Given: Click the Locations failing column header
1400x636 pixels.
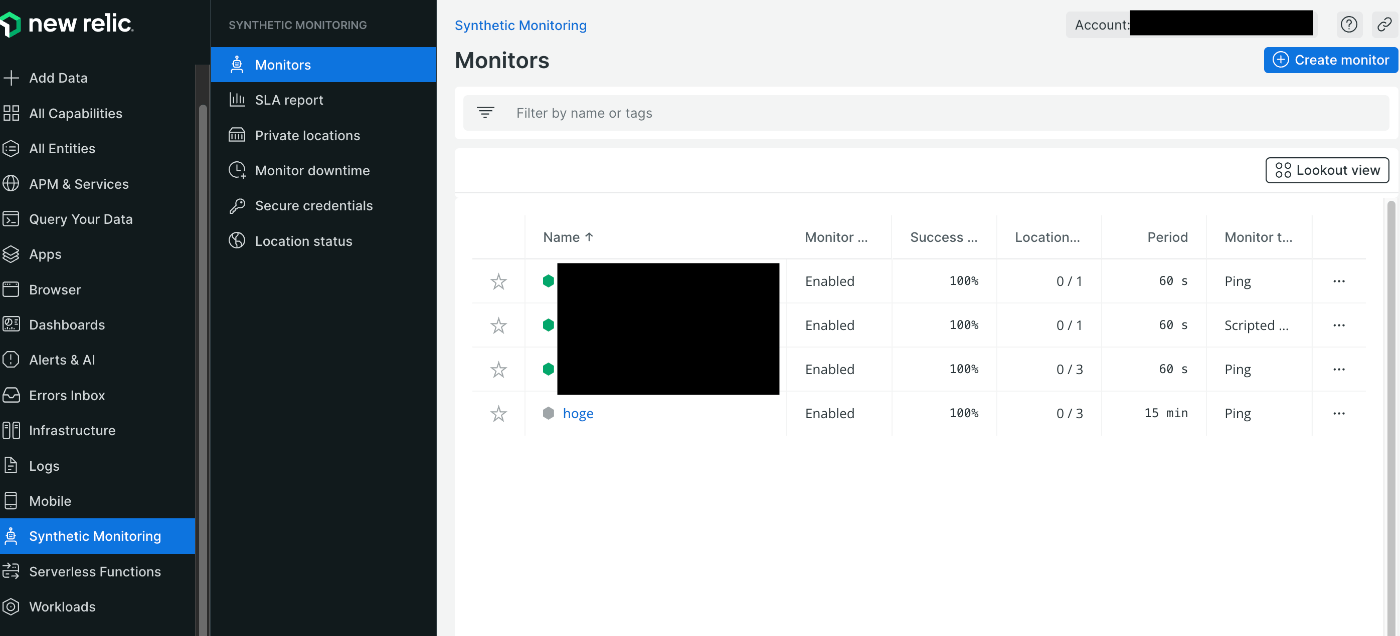Looking at the screenshot, I should (x=1047, y=237).
